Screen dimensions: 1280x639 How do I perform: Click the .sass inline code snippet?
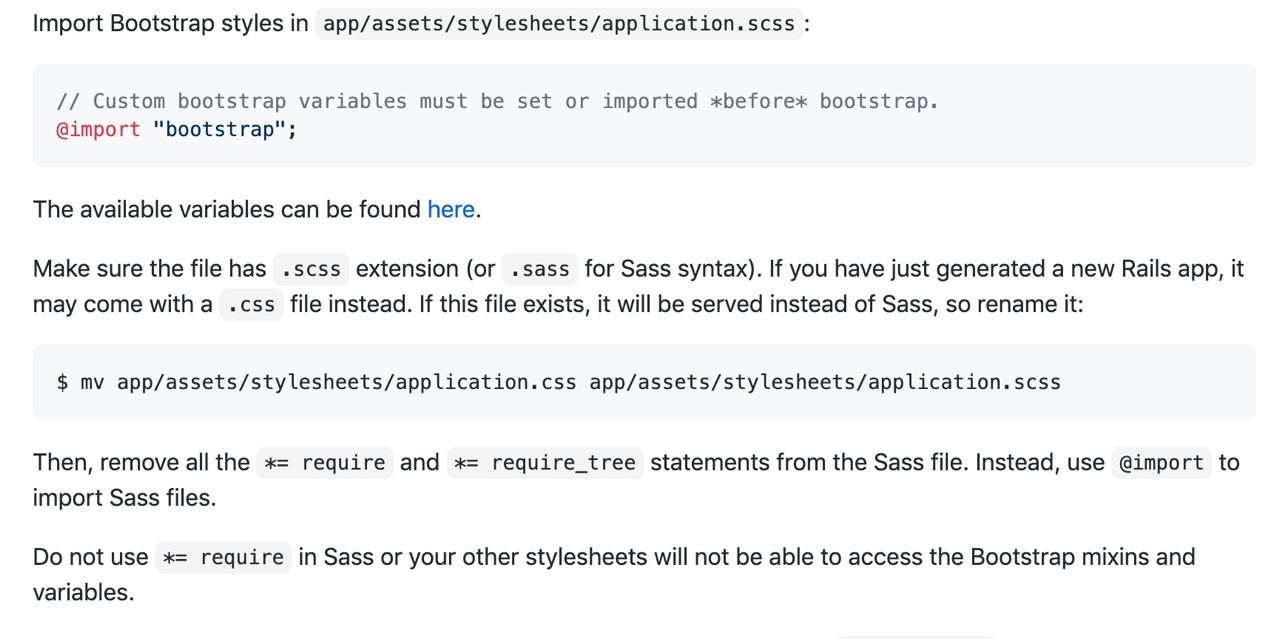[540, 269]
